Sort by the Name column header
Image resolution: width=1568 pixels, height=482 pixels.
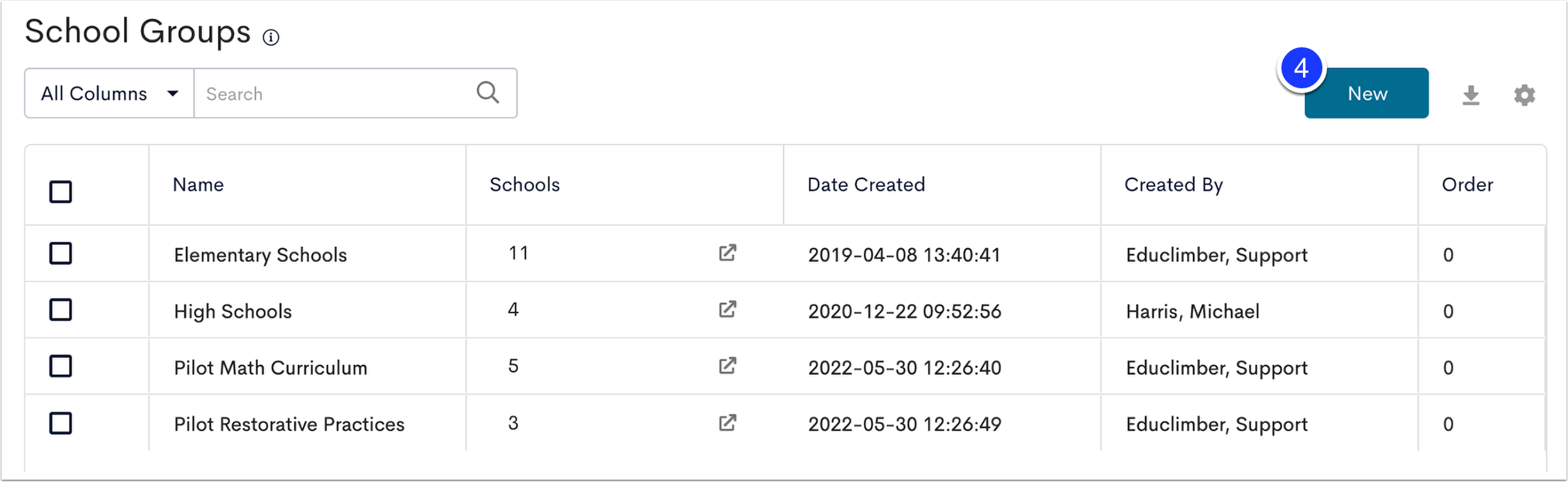[x=198, y=184]
